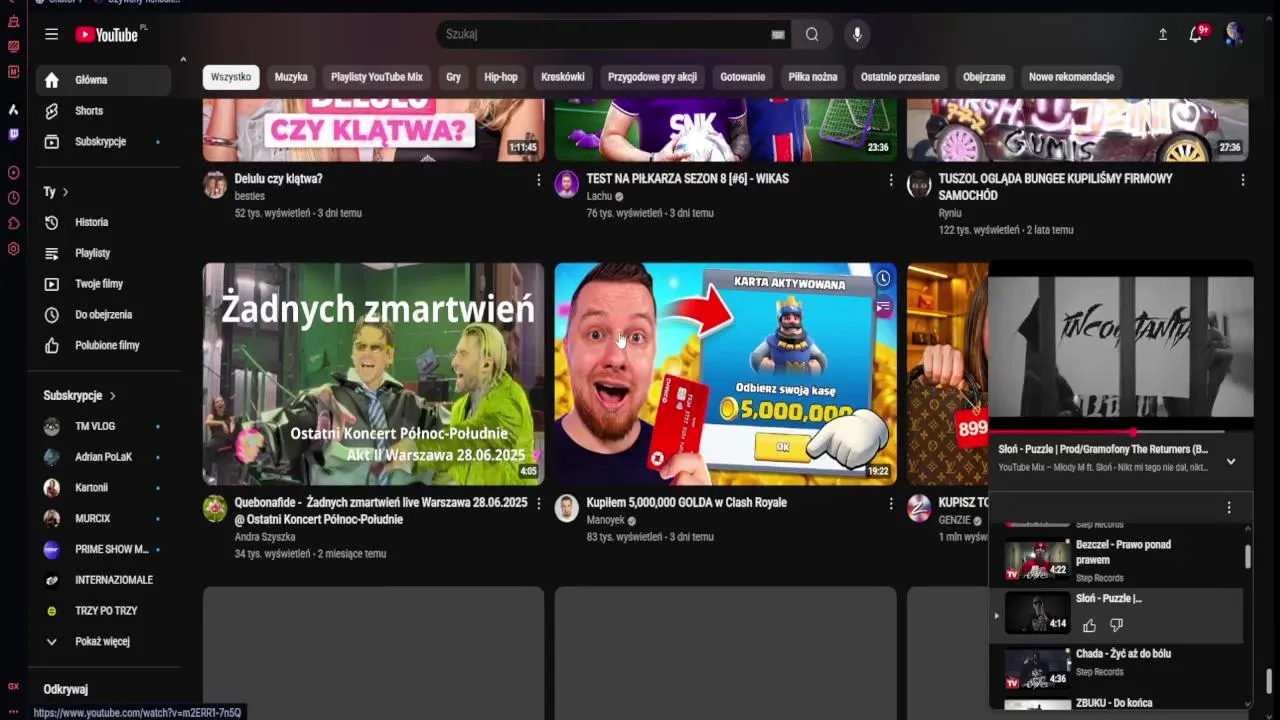Open Polubione filmy in sidebar
This screenshot has width=1280, height=720.
coord(104,345)
